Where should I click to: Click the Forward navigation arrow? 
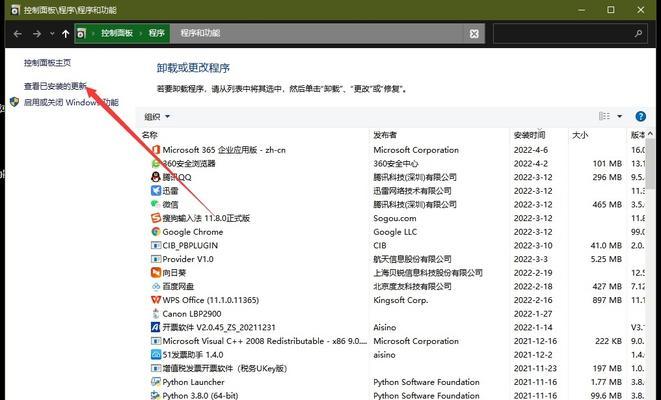pyautogui.click(x=37, y=34)
